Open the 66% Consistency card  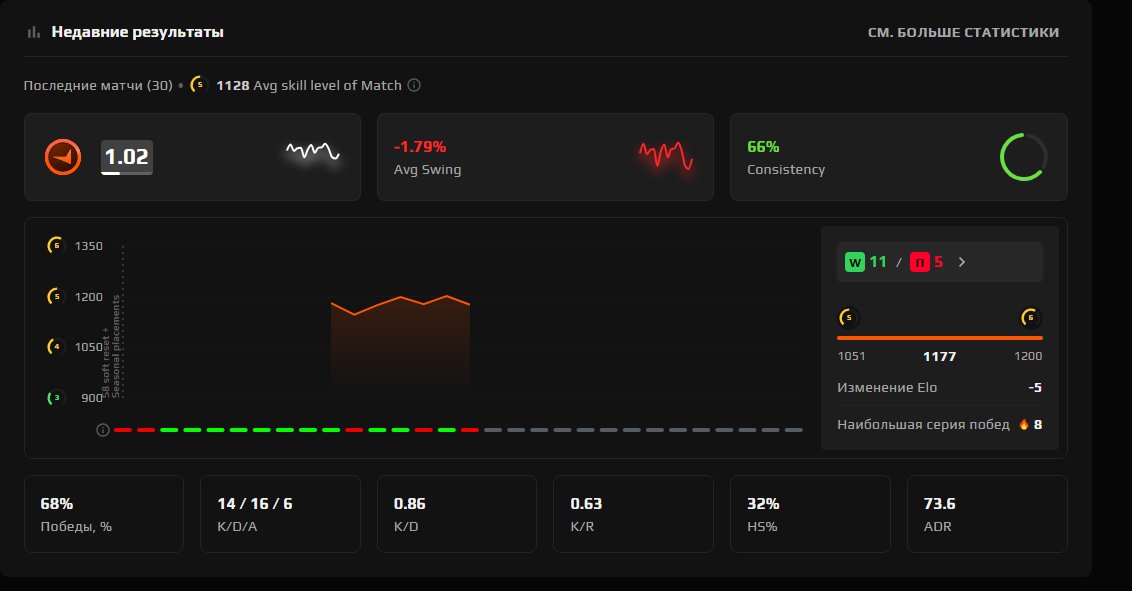tap(898, 157)
